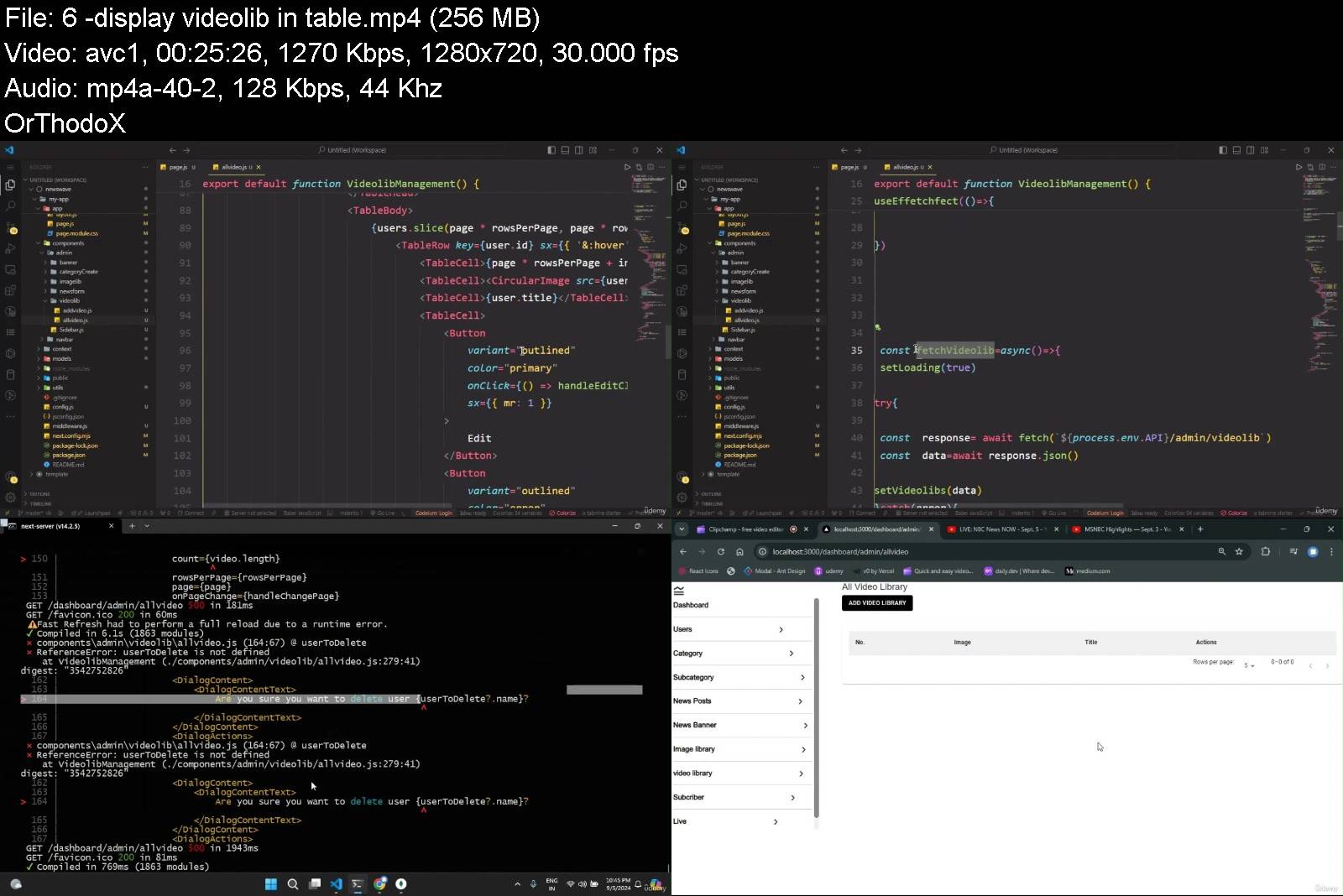Expand the News Banner menu chevron
Viewport: 1343px width, 896px height.
click(x=805, y=726)
